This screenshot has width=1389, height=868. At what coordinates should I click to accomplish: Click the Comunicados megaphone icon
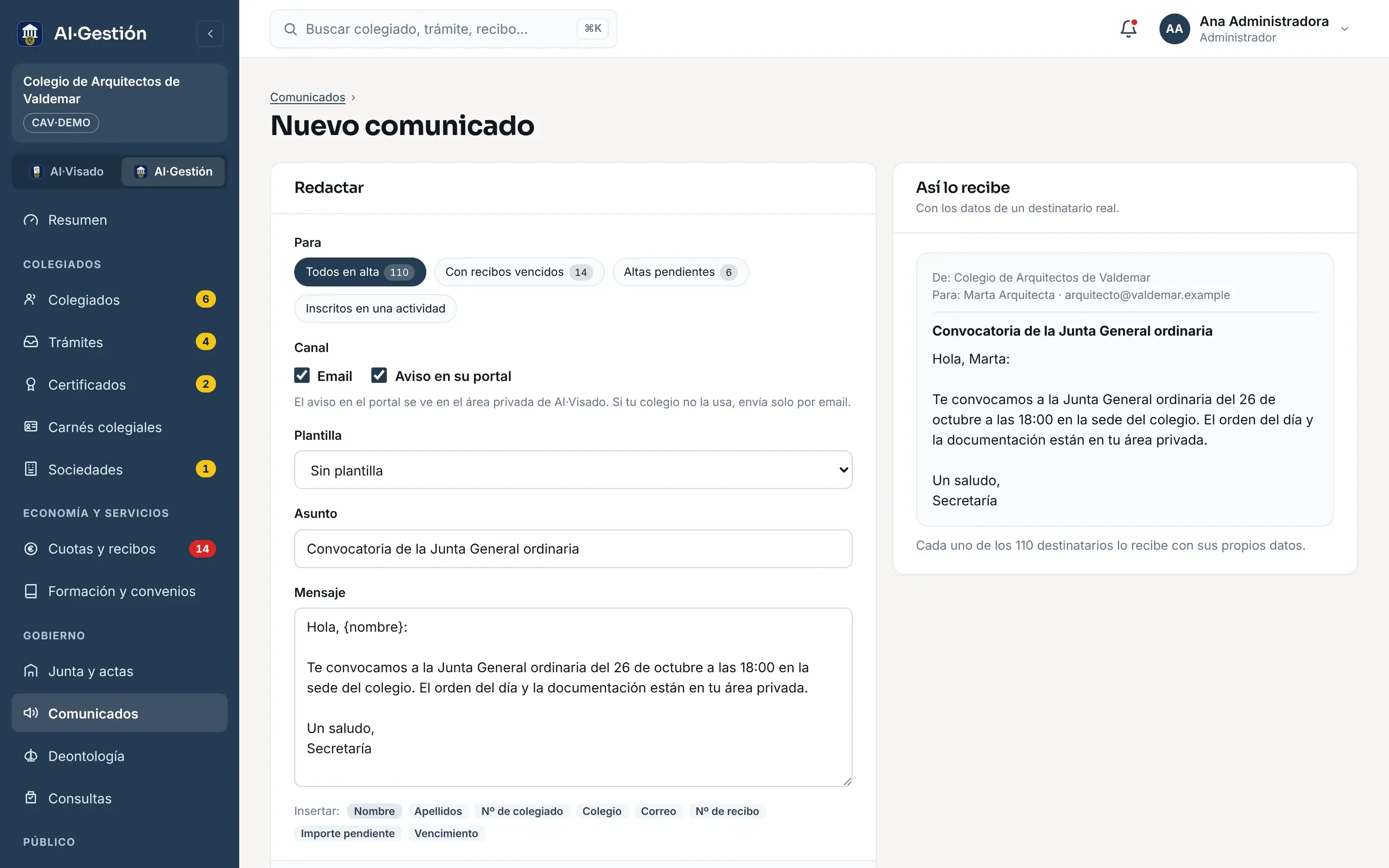coord(31,714)
